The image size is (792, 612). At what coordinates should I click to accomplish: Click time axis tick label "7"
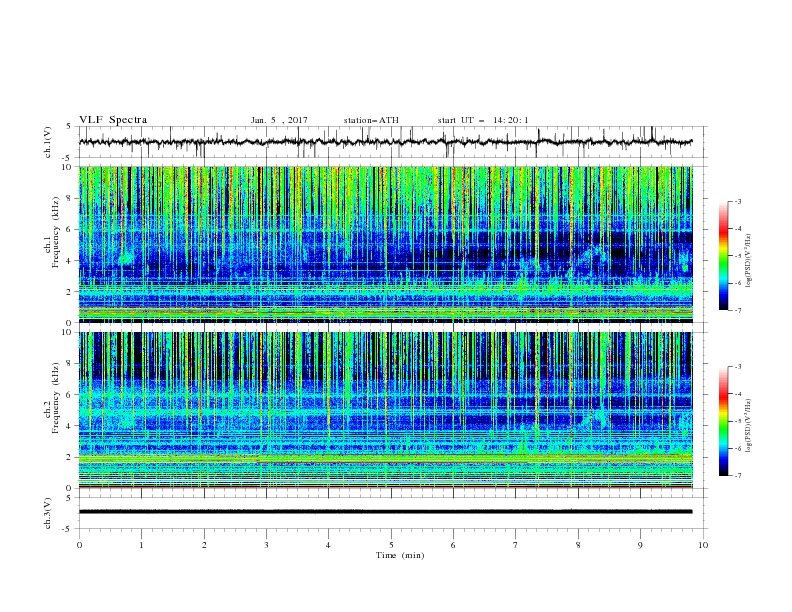(x=516, y=545)
